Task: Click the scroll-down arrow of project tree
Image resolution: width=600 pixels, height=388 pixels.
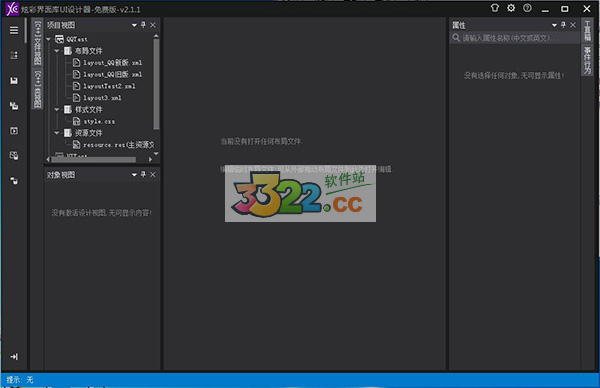Action: point(156,153)
